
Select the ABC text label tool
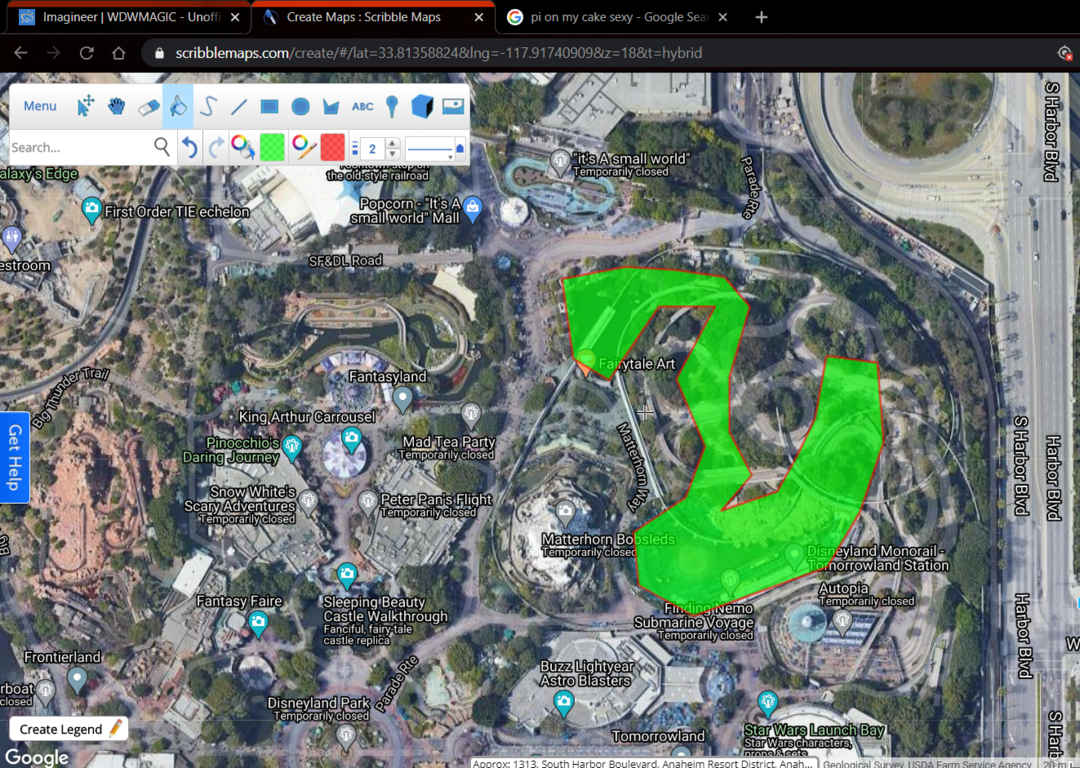362,106
